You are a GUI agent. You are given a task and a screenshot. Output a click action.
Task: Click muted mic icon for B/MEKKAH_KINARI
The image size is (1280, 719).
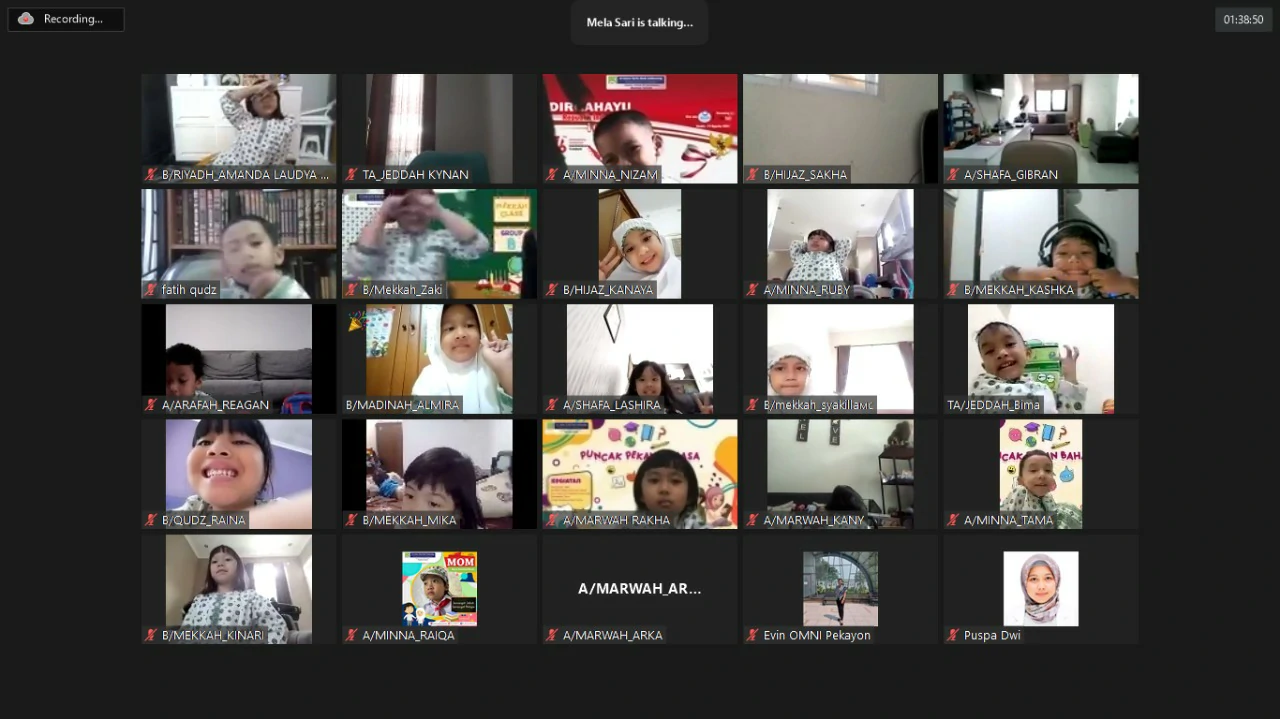click(x=151, y=635)
